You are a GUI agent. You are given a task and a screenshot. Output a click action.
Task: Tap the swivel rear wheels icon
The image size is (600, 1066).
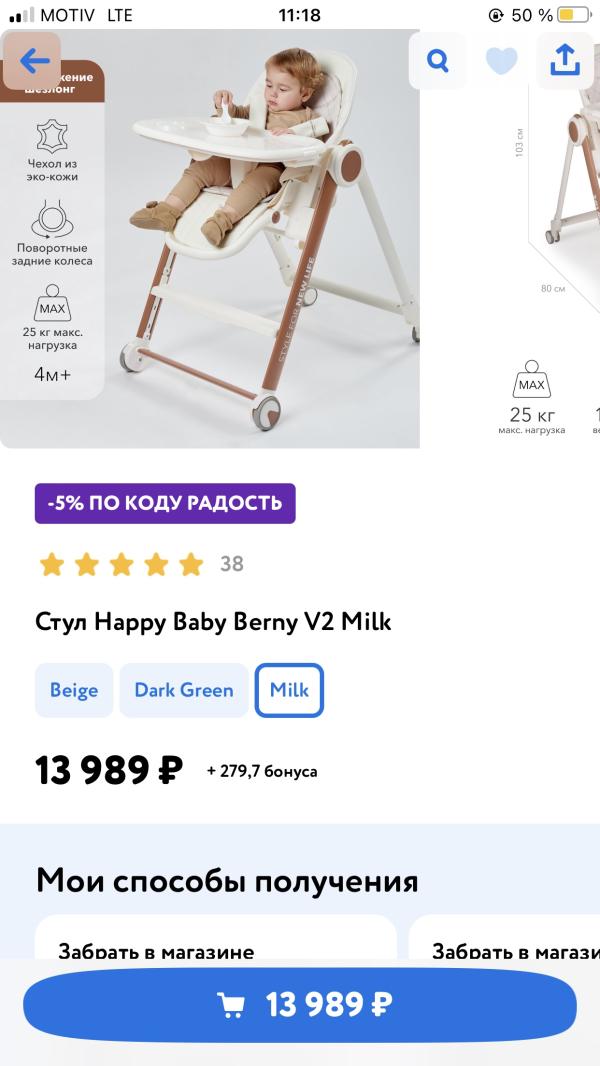(52, 218)
